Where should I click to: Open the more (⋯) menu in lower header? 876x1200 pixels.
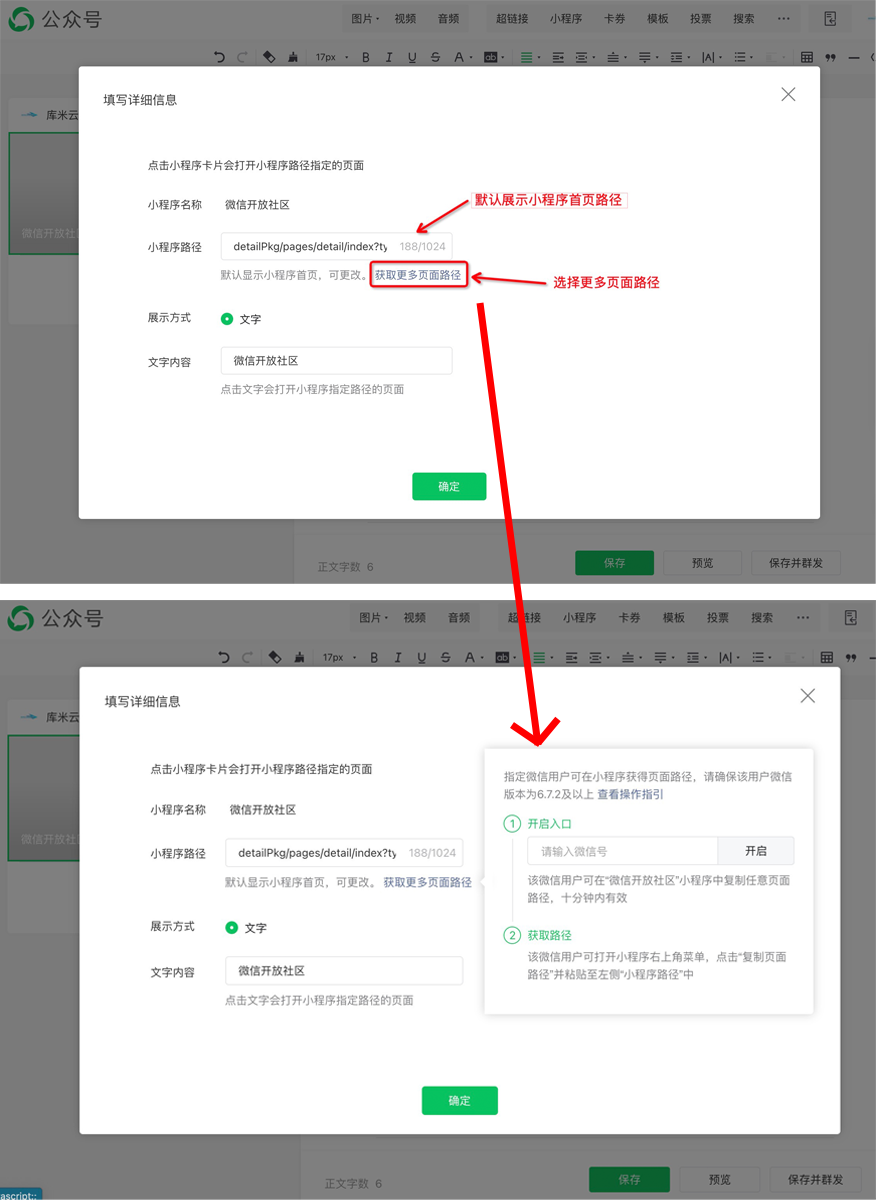point(803,618)
